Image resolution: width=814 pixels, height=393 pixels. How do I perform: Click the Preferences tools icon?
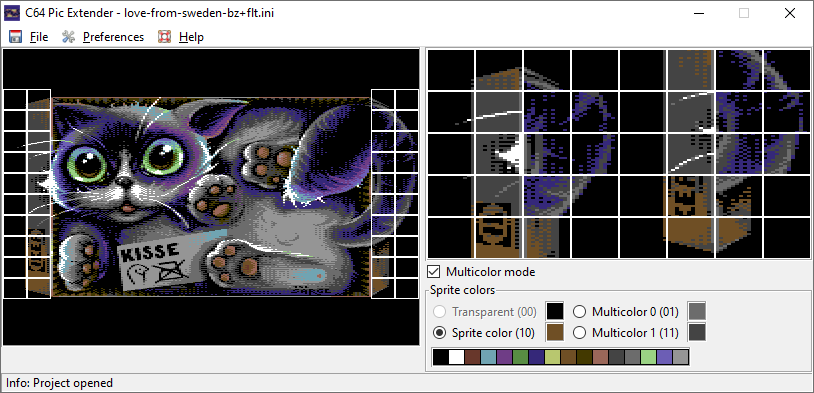click(x=69, y=37)
